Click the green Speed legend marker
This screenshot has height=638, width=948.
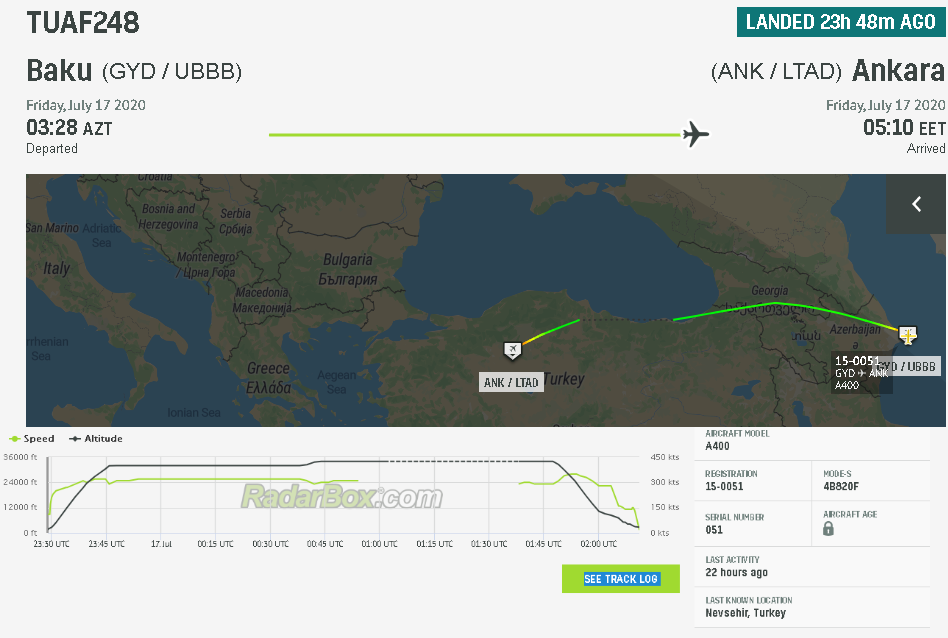[14, 439]
